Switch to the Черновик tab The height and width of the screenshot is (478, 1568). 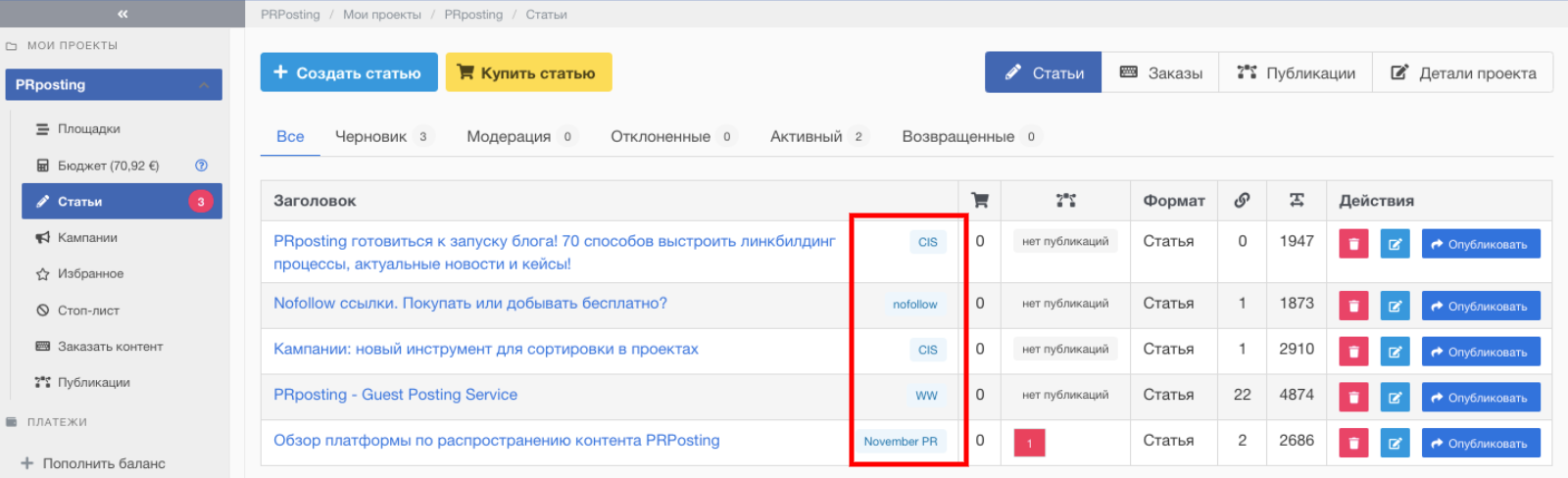pyautogui.click(x=383, y=136)
